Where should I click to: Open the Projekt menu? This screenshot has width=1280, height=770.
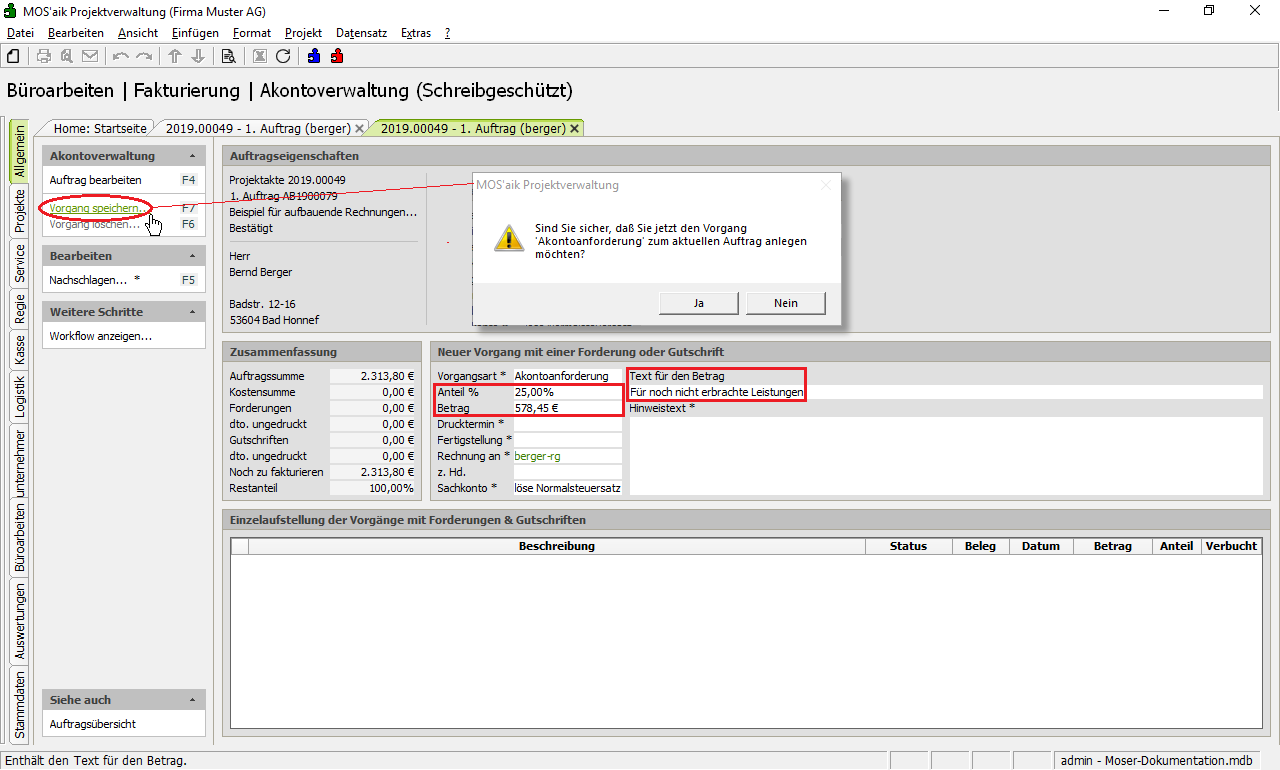[303, 33]
